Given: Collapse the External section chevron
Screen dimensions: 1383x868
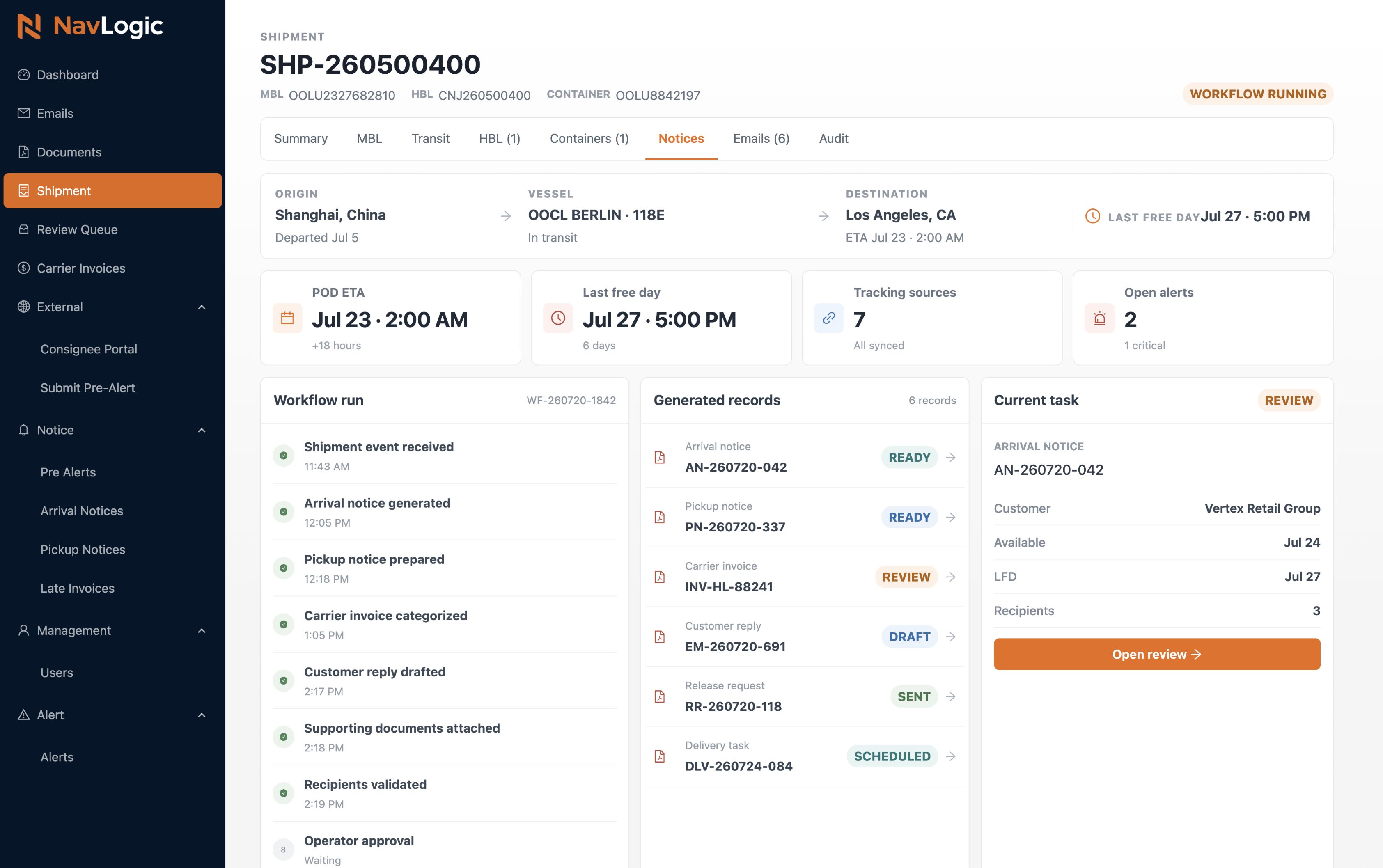Looking at the screenshot, I should (x=202, y=307).
